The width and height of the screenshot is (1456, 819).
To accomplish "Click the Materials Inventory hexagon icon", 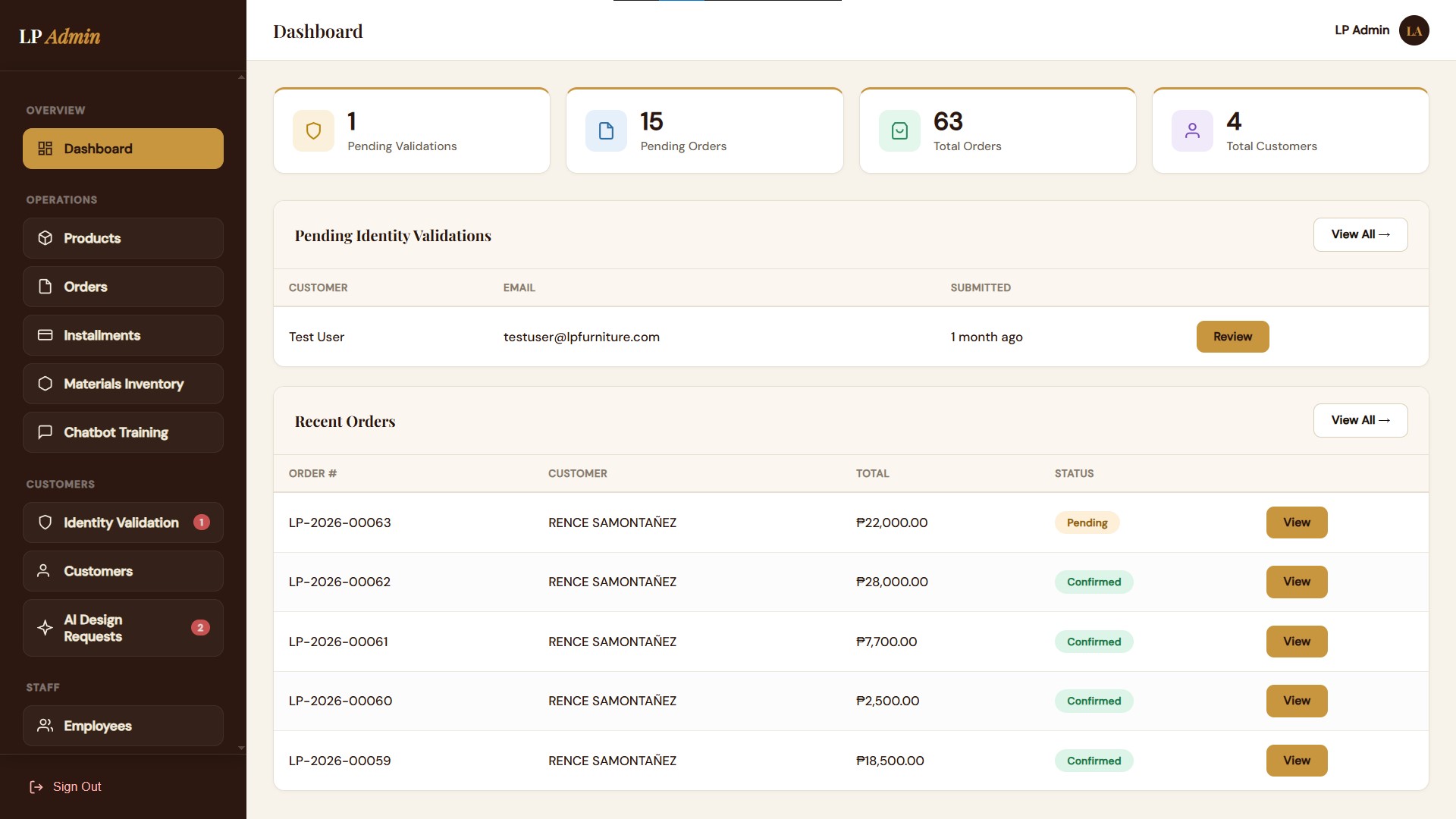I will point(45,384).
